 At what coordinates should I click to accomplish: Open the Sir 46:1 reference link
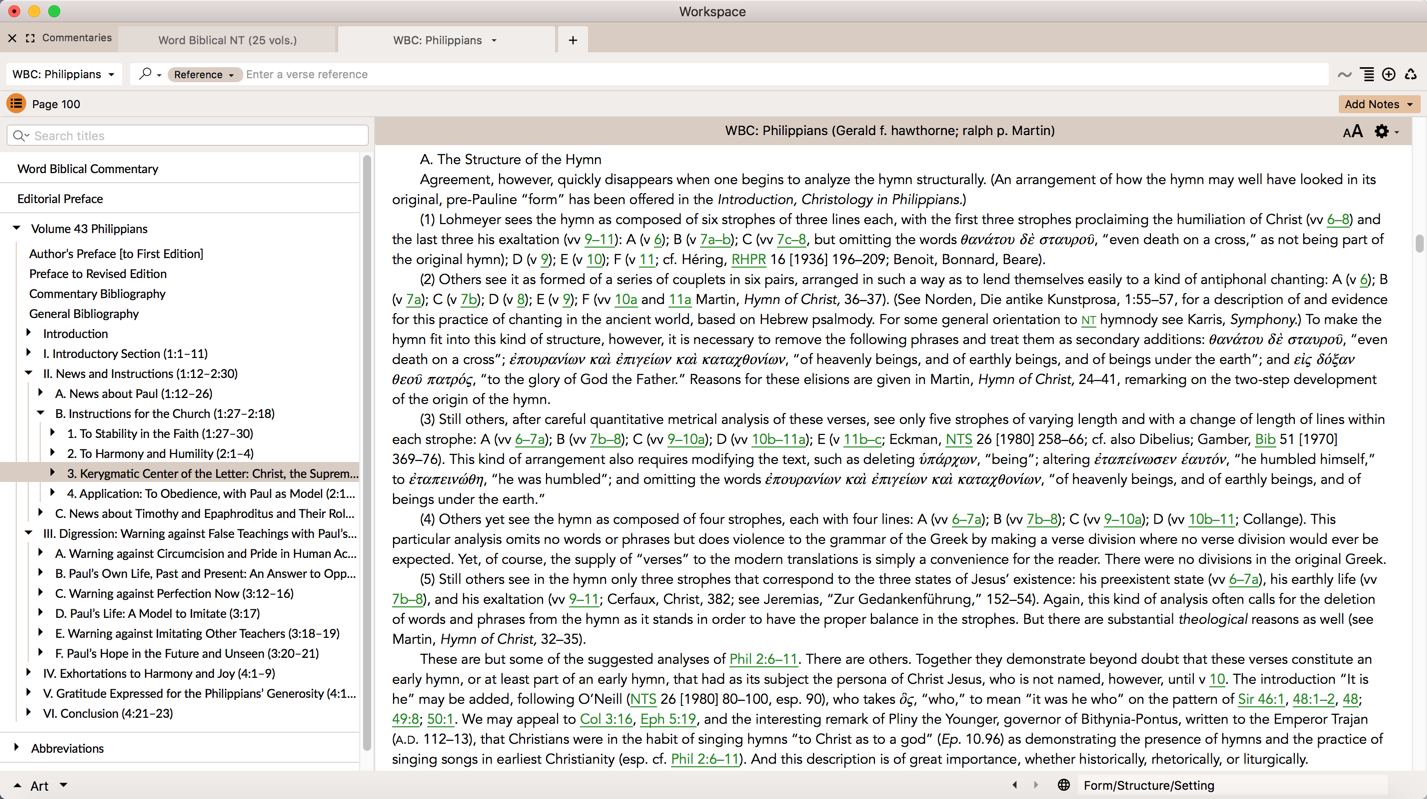pyautogui.click(x=1261, y=700)
